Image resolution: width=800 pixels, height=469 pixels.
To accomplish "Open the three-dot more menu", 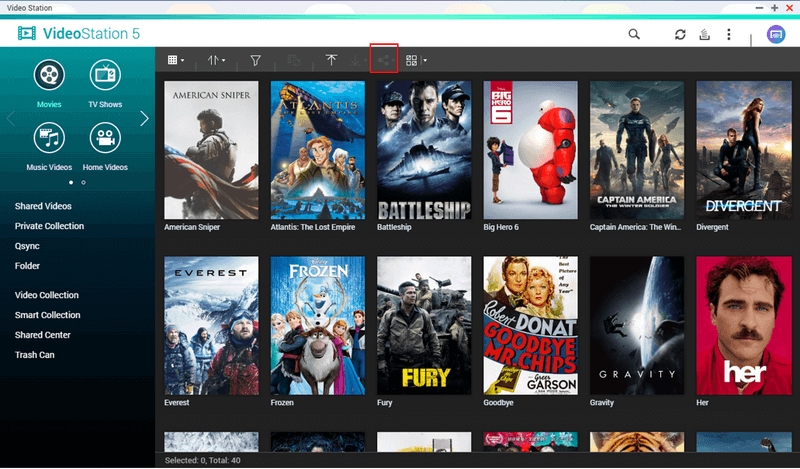I will click(x=729, y=34).
